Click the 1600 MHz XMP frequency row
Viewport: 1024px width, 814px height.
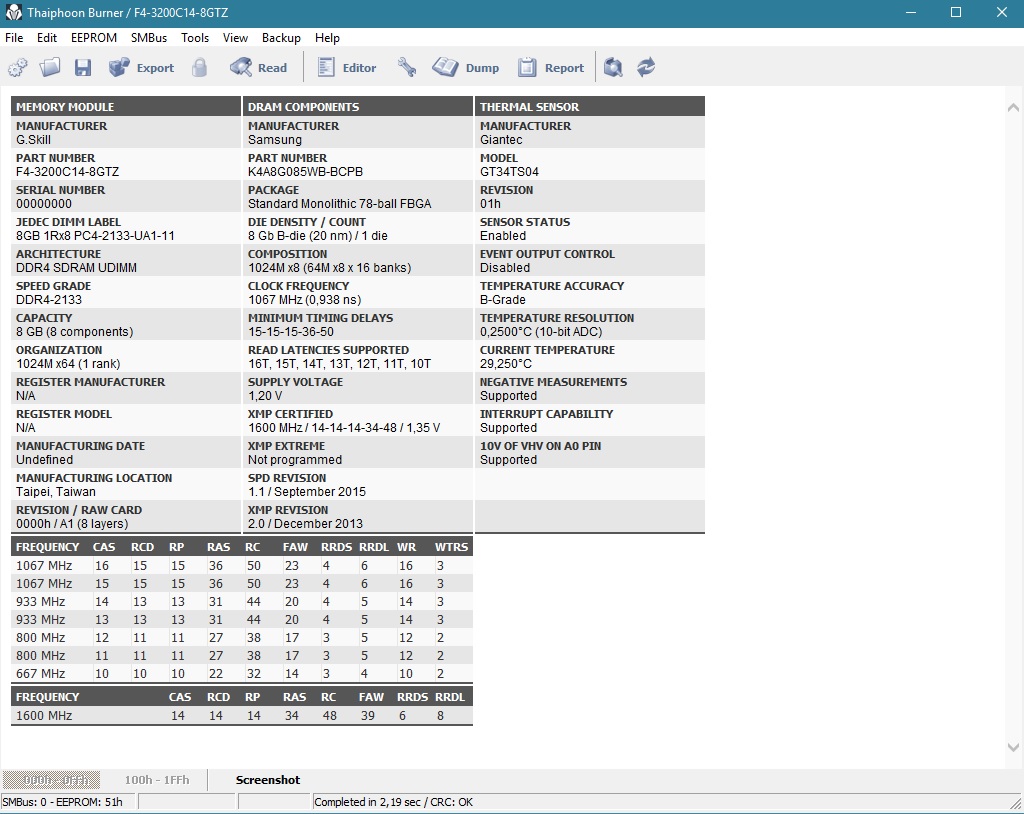click(242, 715)
